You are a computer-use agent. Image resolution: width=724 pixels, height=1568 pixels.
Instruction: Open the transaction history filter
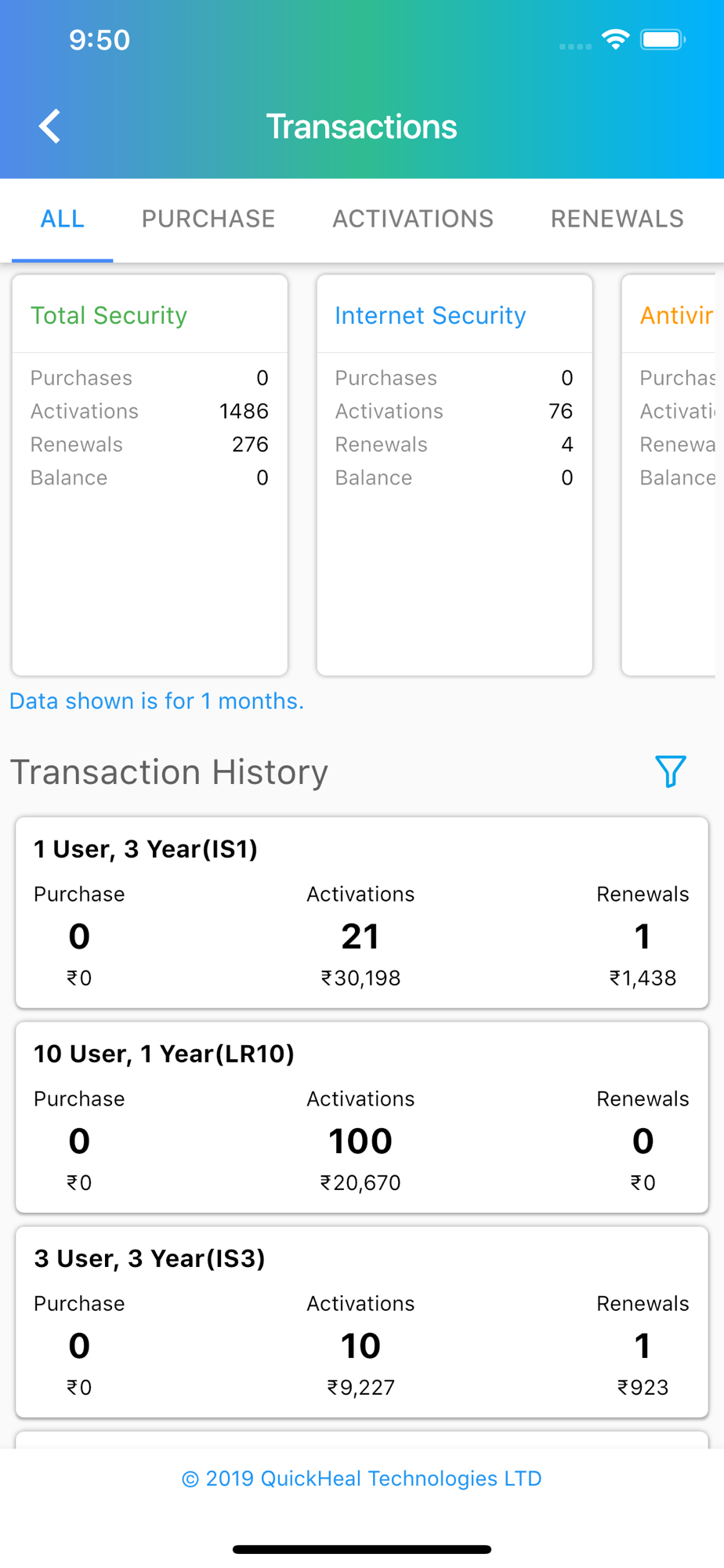click(670, 771)
